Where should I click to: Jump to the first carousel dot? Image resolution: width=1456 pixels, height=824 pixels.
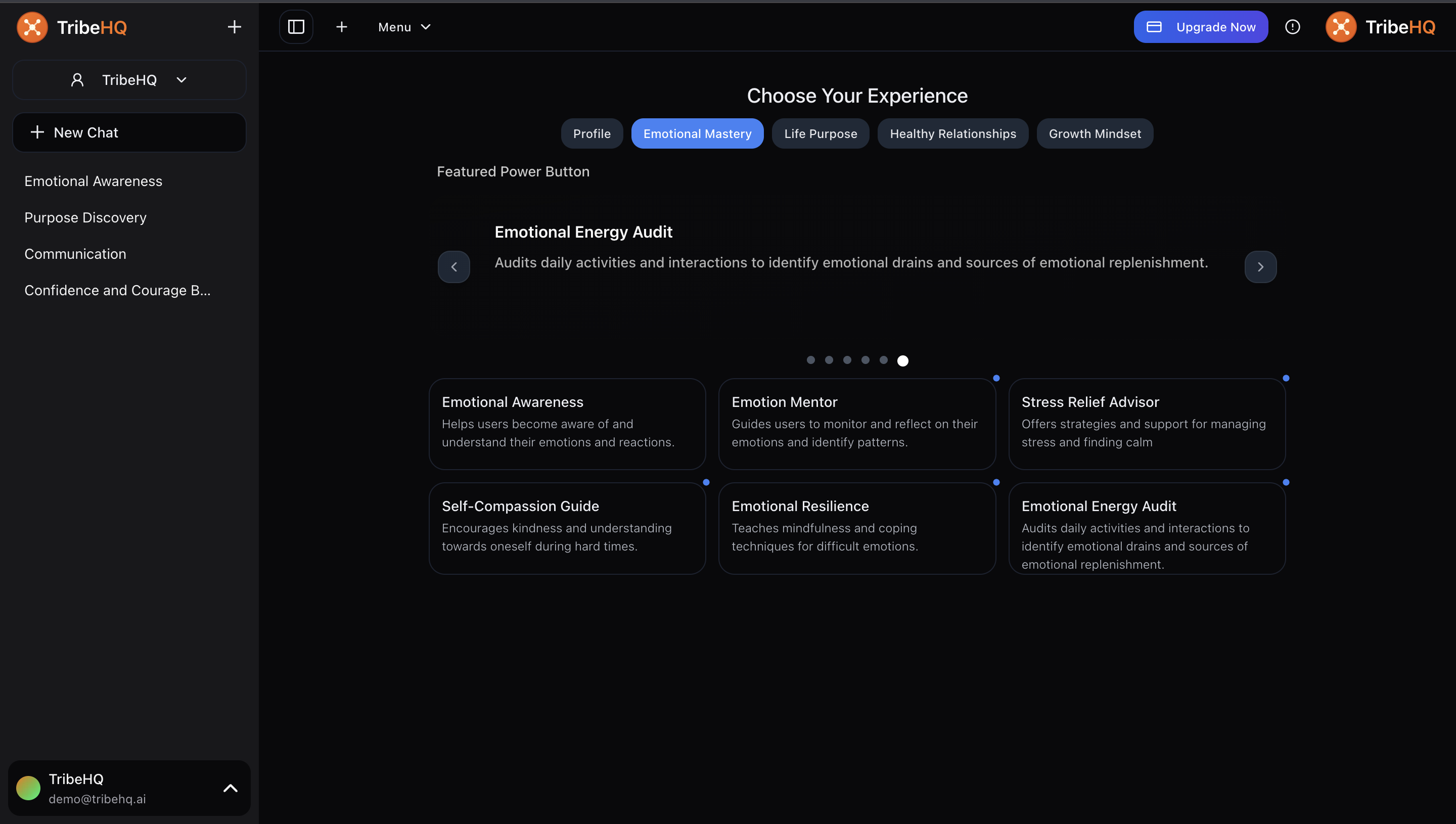810,360
